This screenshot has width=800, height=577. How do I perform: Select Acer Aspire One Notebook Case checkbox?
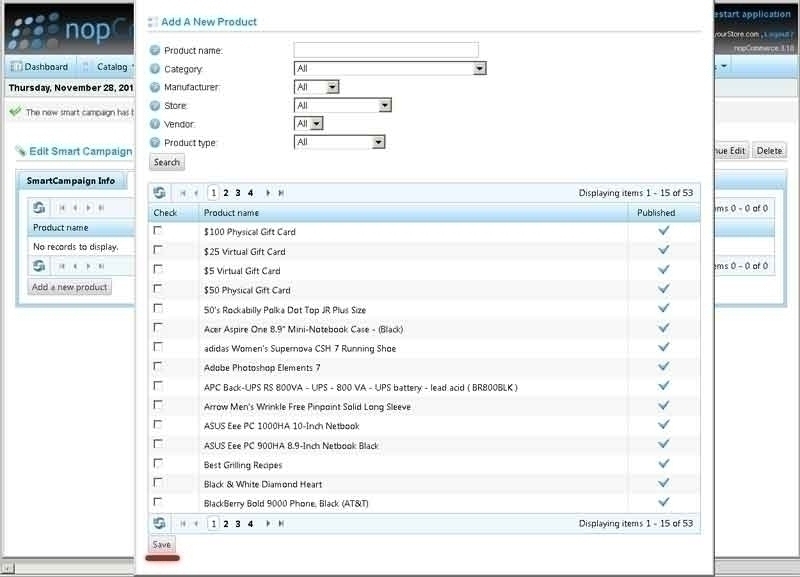[x=158, y=328]
